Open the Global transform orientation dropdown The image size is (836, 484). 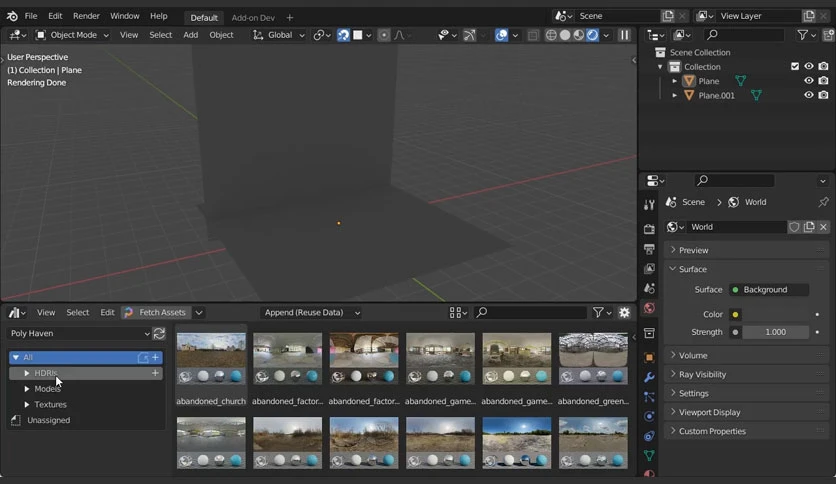pyautogui.click(x=278, y=35)
